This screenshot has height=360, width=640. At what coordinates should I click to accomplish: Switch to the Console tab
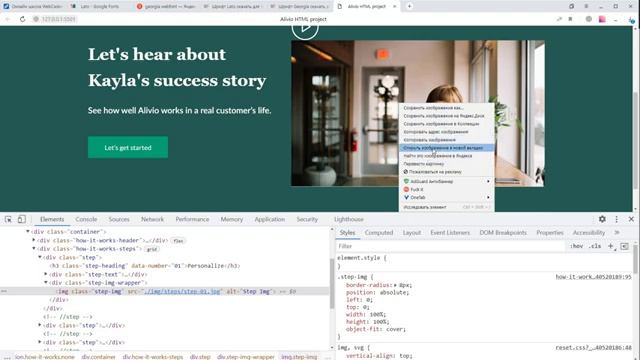coord(86,219)
